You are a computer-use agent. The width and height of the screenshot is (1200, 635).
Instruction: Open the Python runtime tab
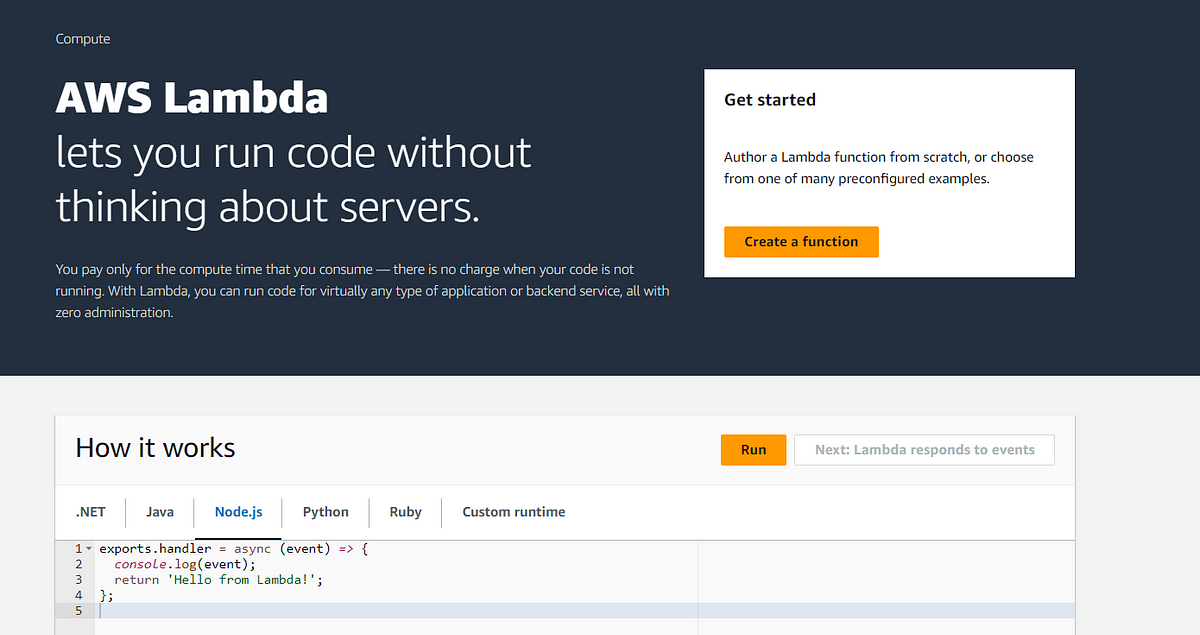click(326, 512)
